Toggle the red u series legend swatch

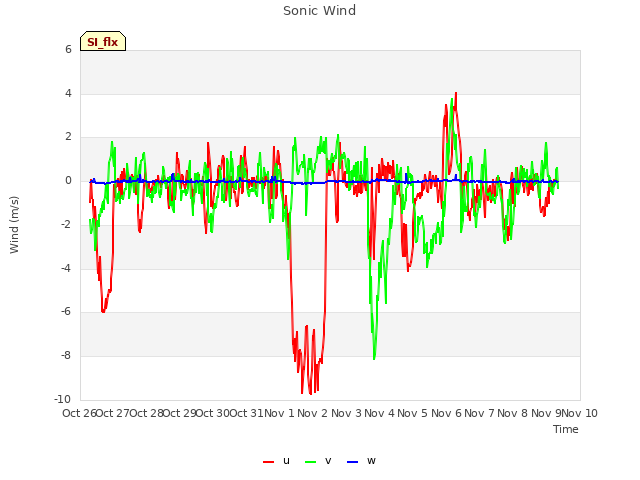pos(268,462)
